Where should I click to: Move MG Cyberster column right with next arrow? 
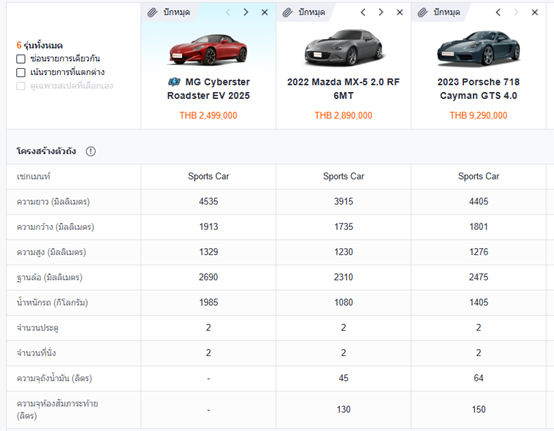tap(246, 12)
